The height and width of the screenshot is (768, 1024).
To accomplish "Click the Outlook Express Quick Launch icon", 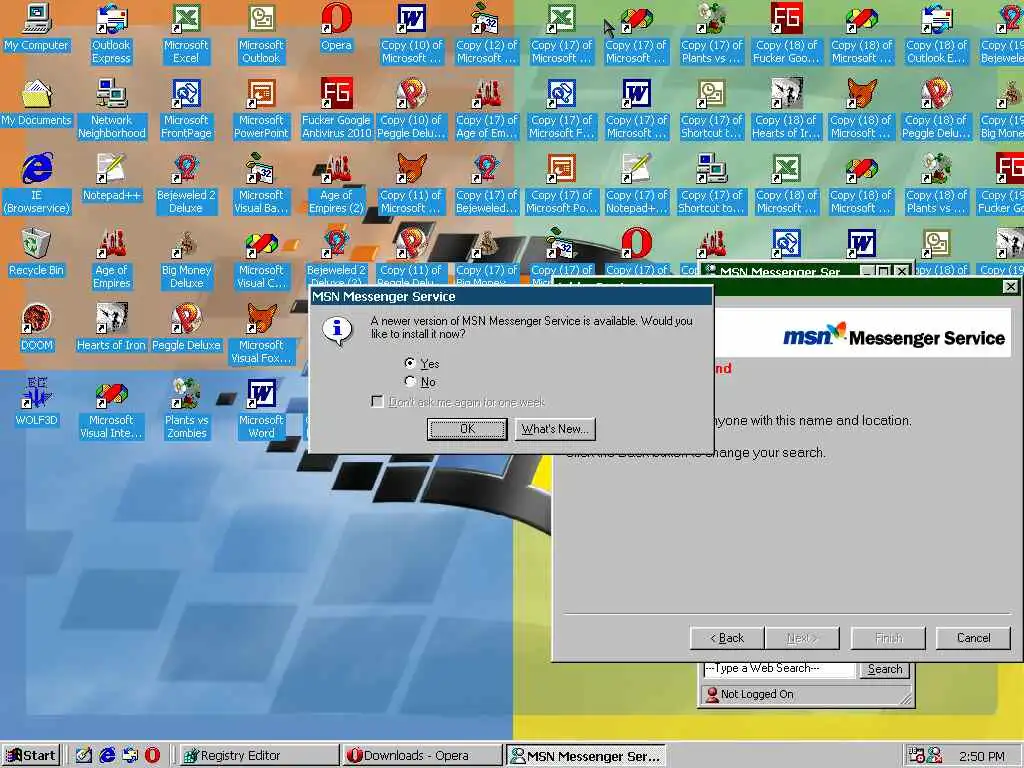I will (x=130, y=756).
